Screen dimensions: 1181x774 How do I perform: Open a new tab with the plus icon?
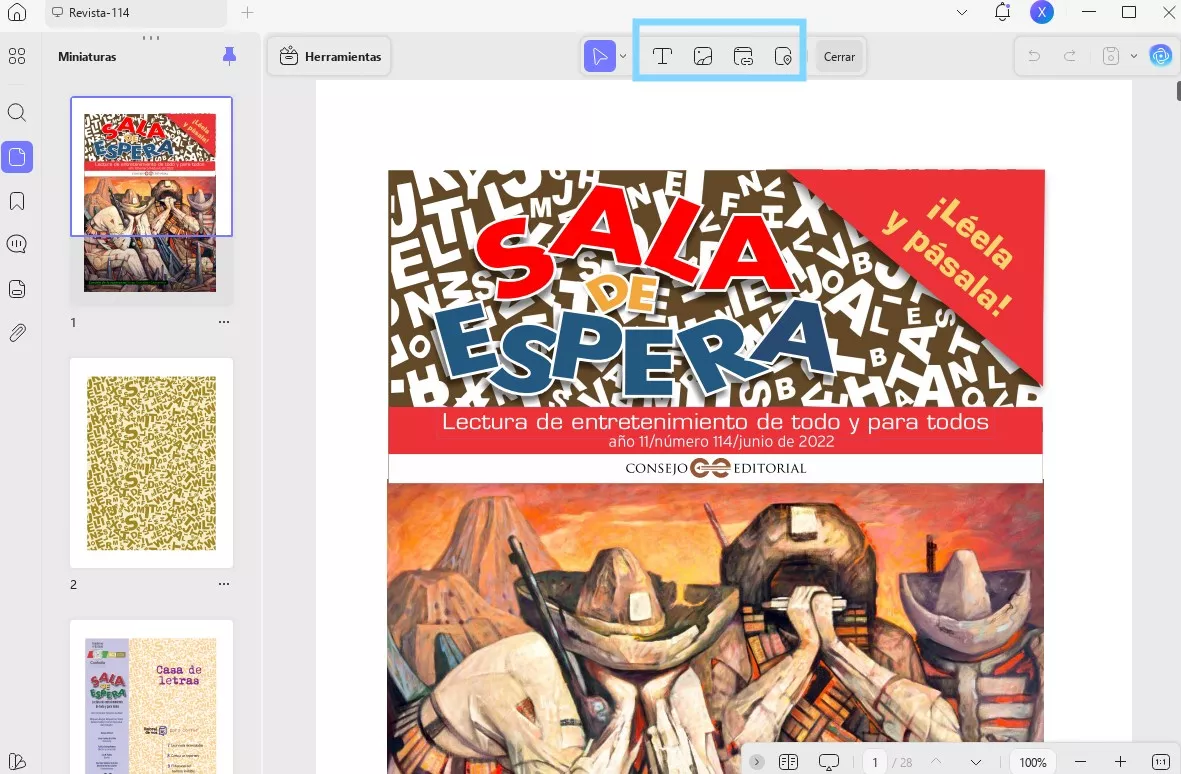247,13
